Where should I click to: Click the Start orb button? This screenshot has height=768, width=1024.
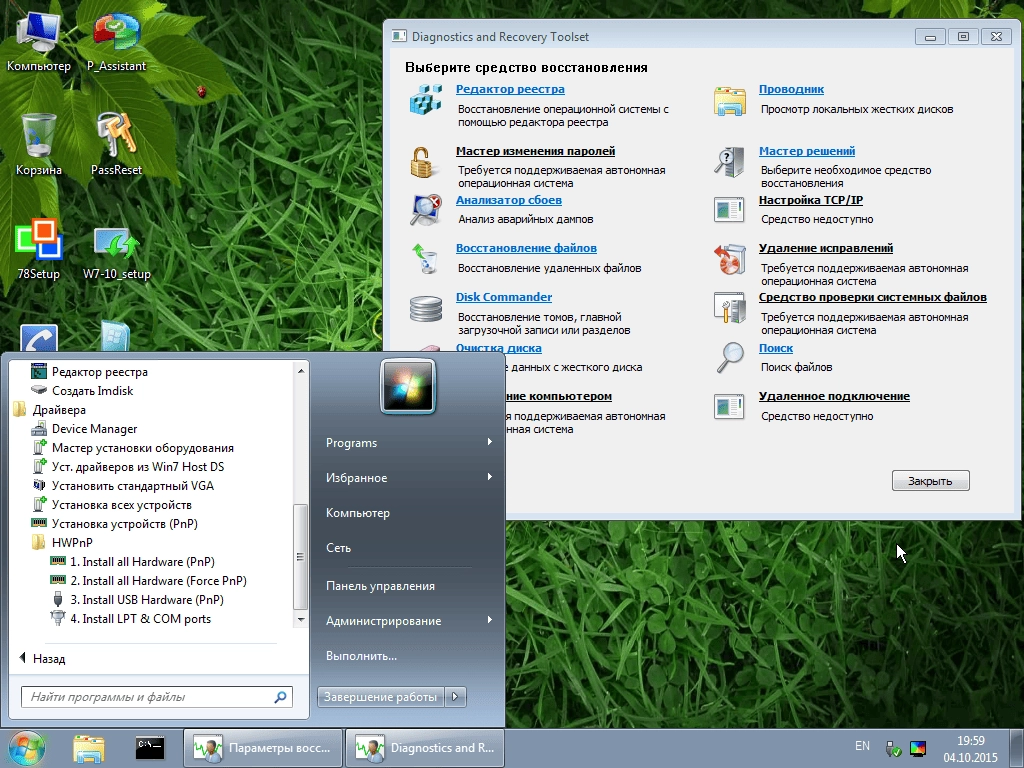click(x=26, y=748)
